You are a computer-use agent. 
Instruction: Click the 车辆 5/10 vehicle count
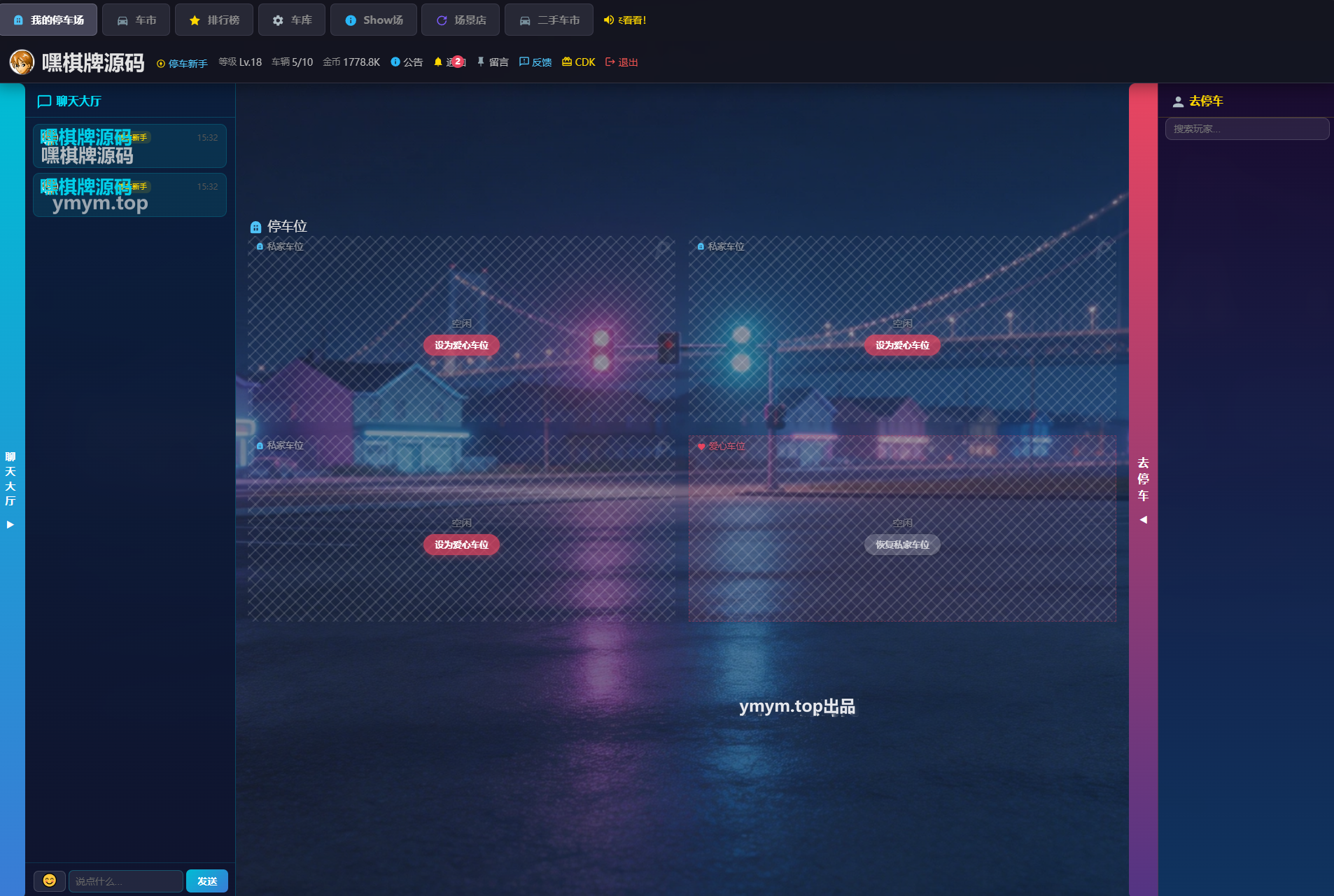point(292,62)
